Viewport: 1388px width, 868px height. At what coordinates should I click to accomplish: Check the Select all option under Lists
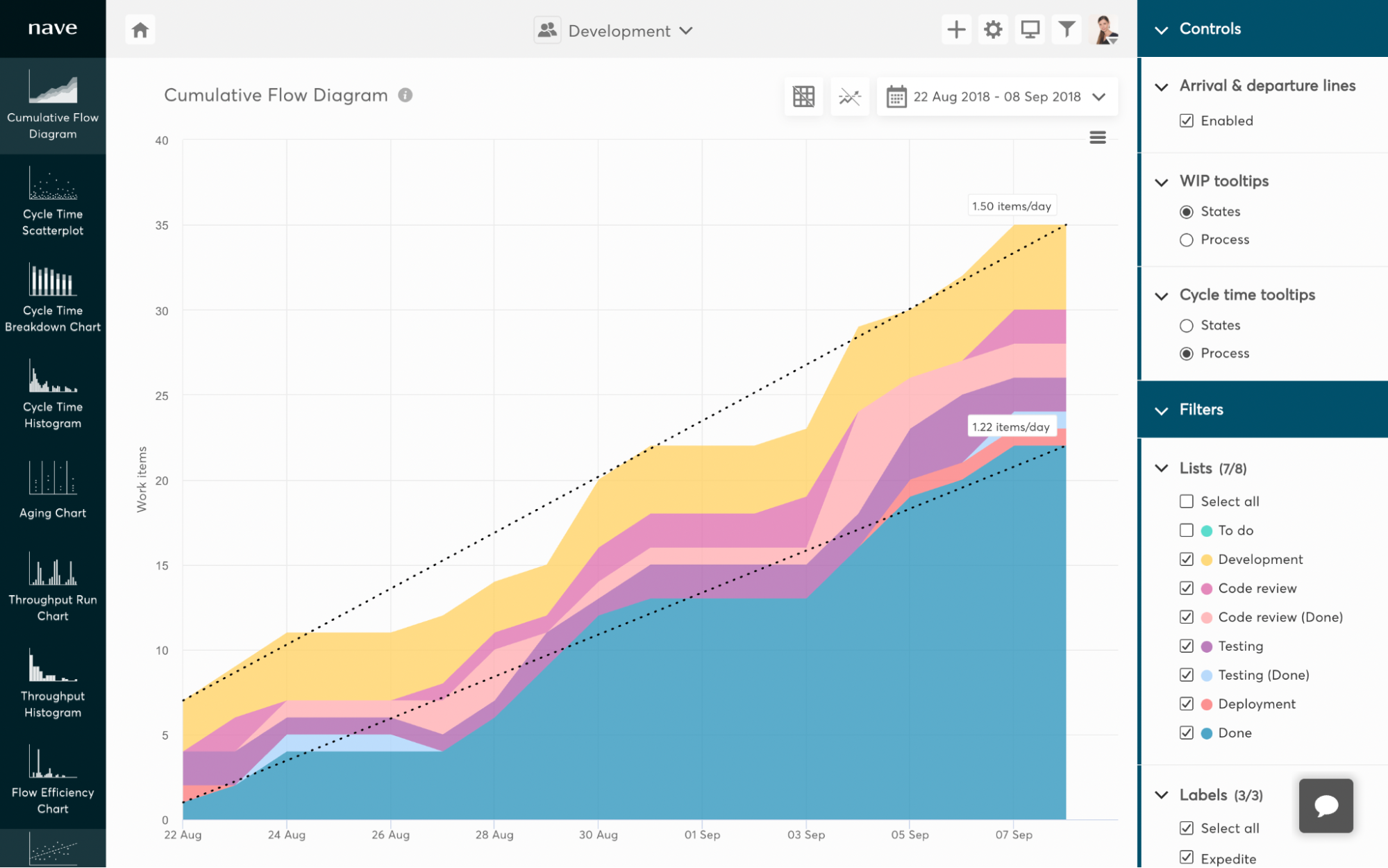point(1187,501)
